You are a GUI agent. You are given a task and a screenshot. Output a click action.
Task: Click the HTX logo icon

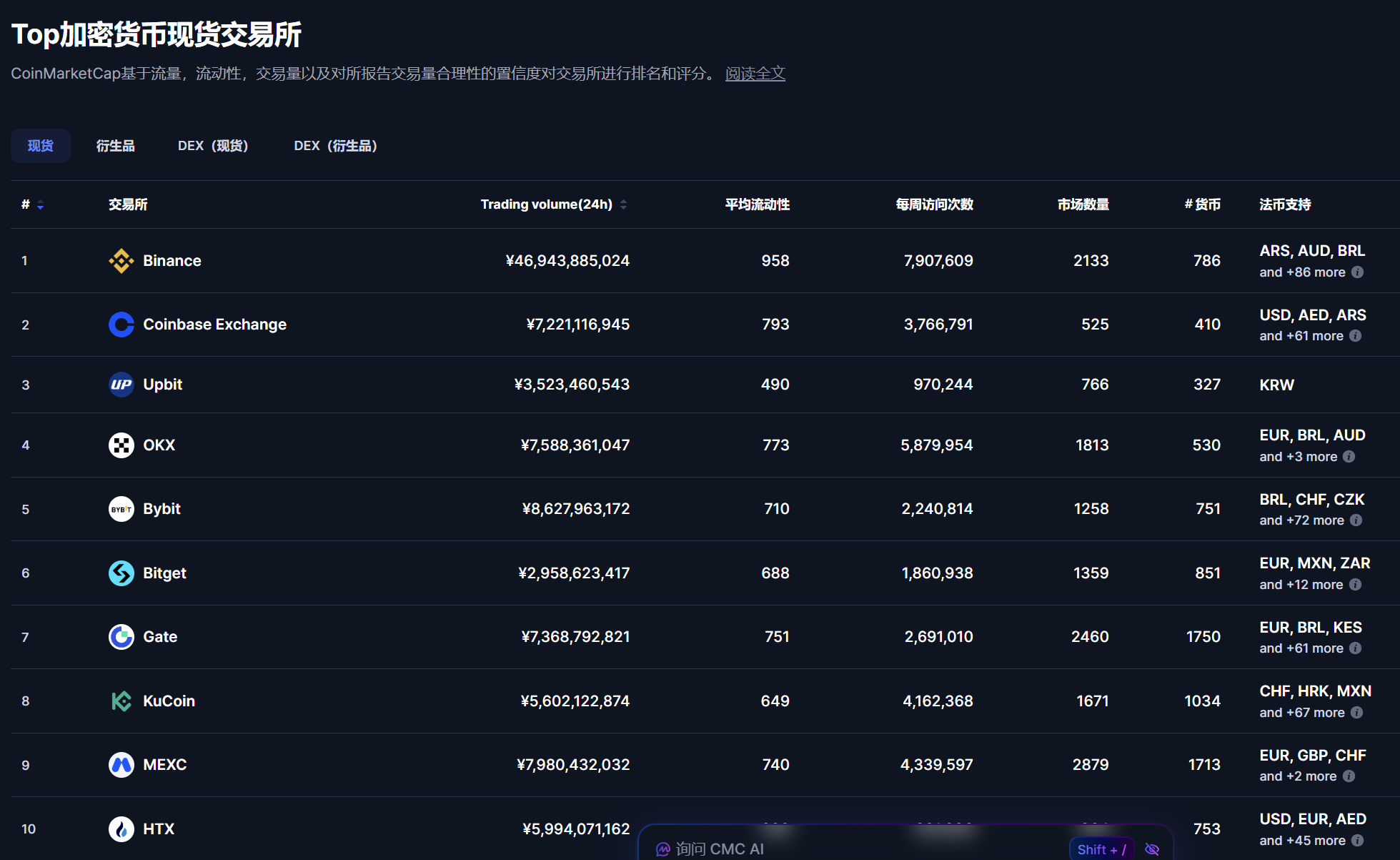pos(121,829)
